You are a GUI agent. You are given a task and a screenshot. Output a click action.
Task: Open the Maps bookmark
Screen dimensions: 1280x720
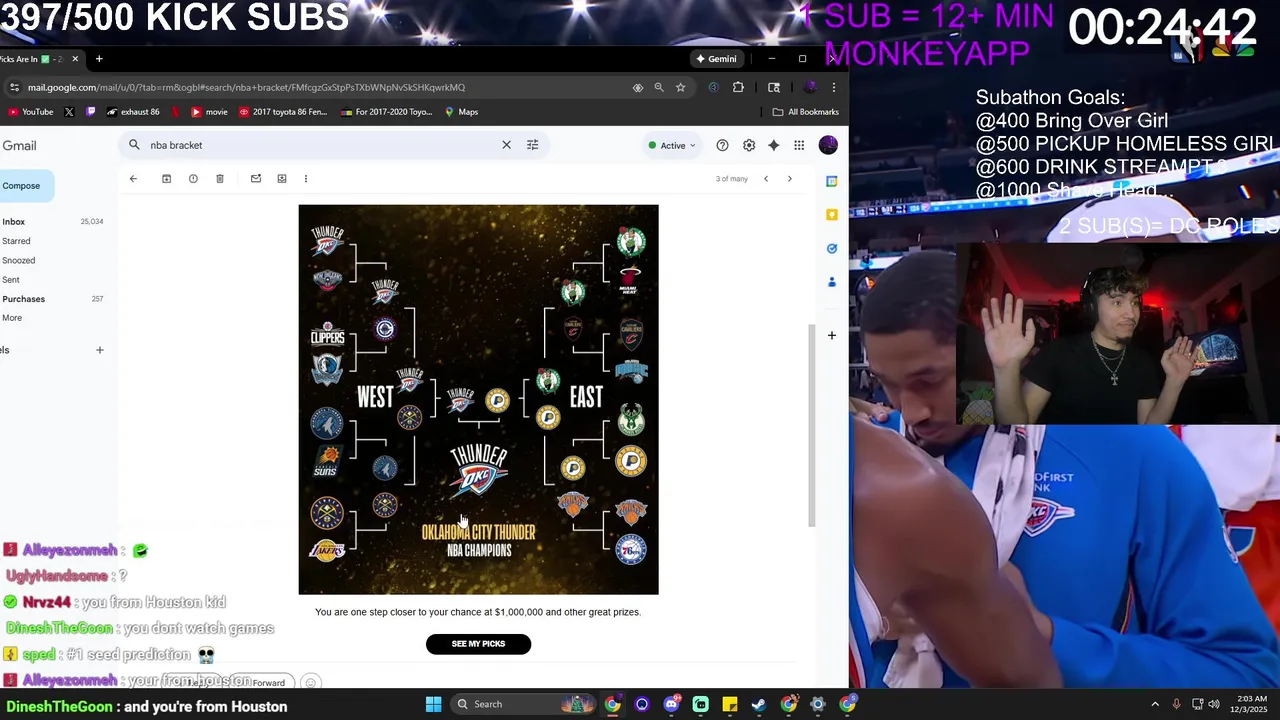point(461,112)
